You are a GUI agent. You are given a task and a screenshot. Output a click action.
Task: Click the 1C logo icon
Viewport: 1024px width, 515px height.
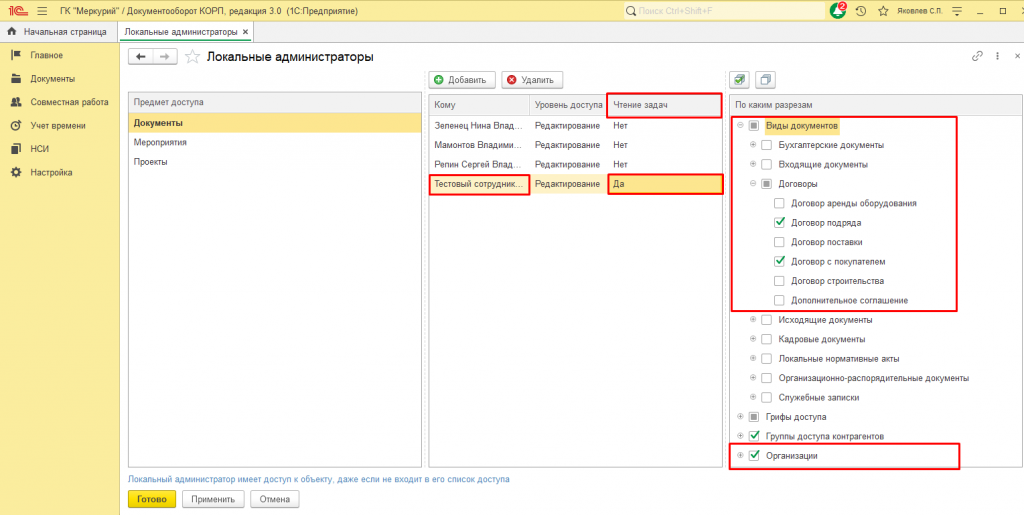click(x=18, y=11)
